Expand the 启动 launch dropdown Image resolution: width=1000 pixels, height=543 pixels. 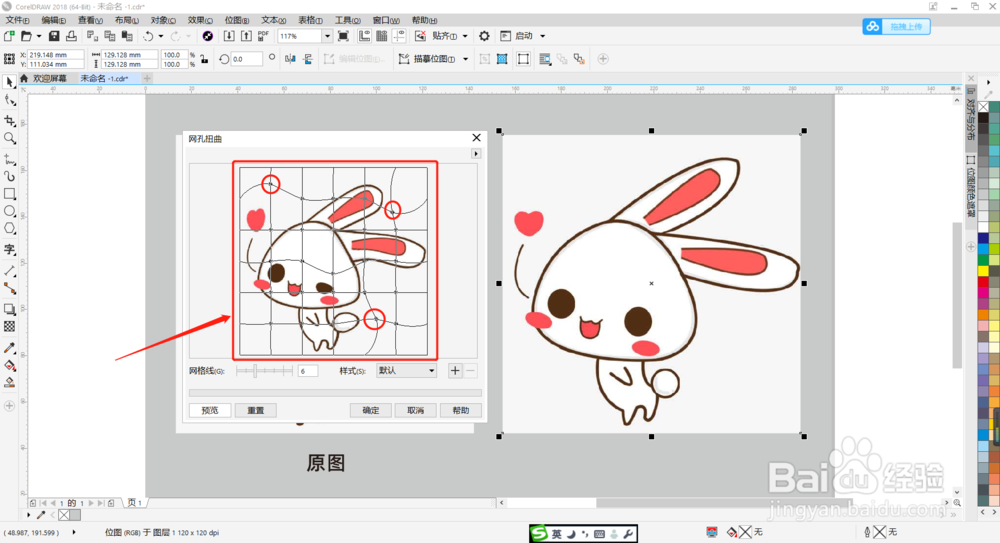[x=543, y=36]
